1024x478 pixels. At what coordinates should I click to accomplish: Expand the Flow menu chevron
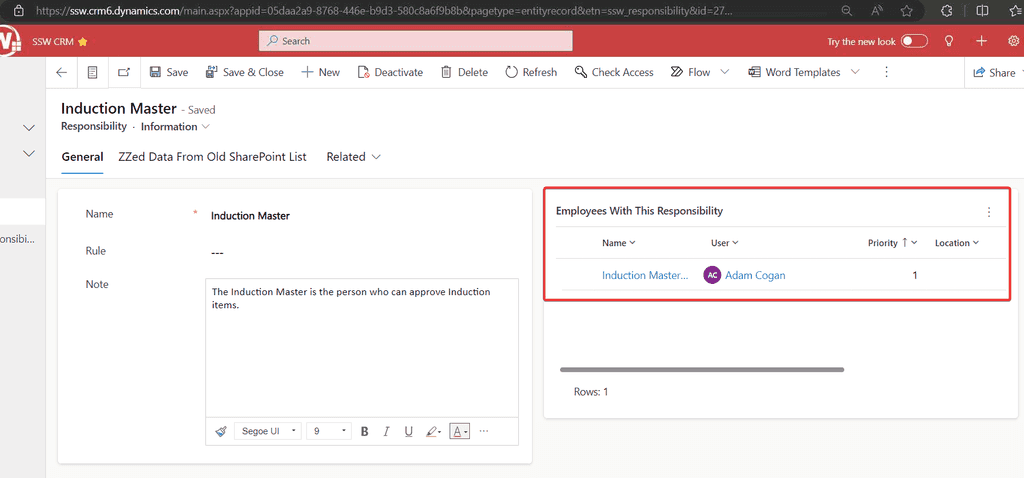pos(725,72)
